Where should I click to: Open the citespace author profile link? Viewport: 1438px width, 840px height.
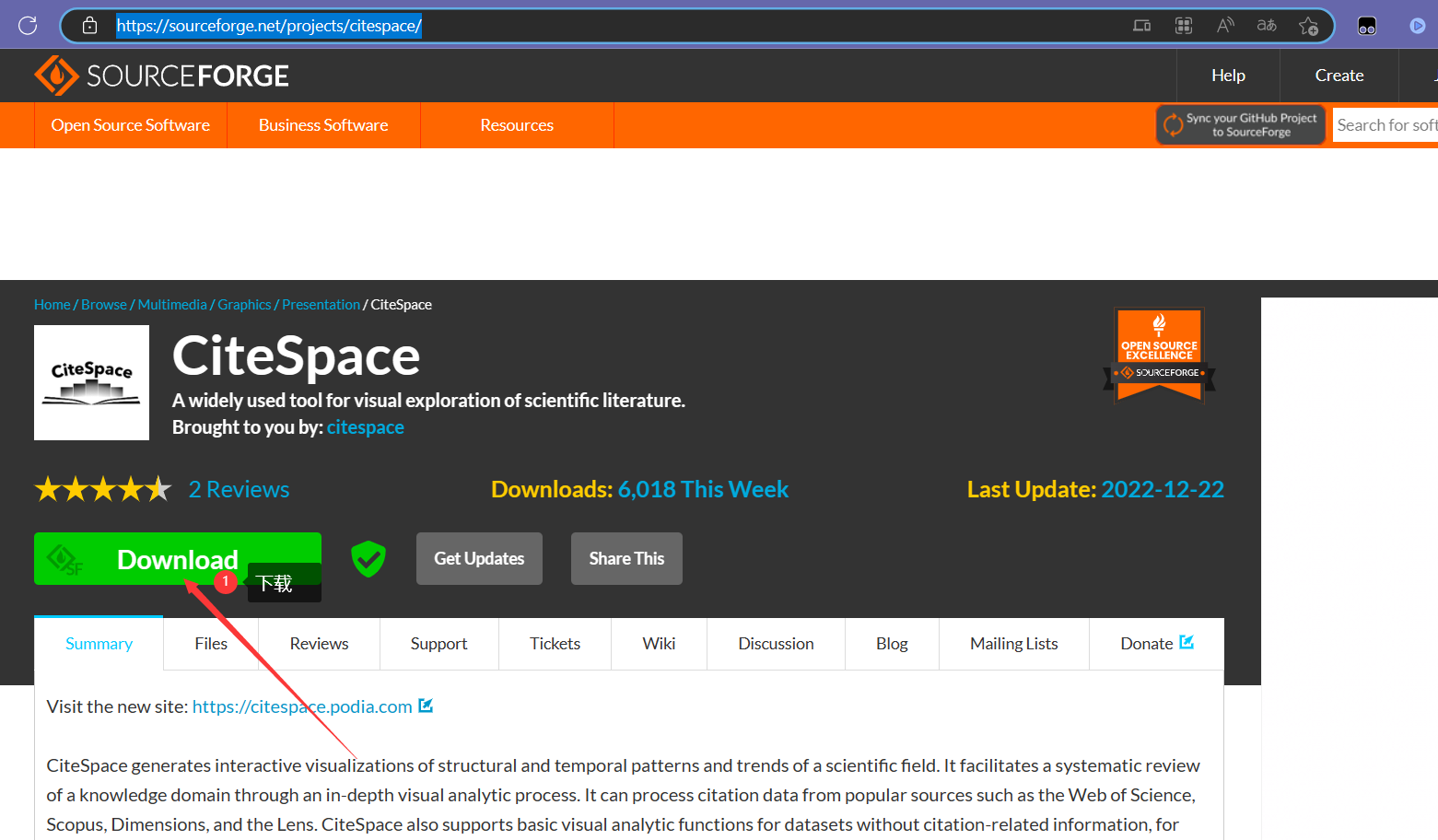click(366, 427)
